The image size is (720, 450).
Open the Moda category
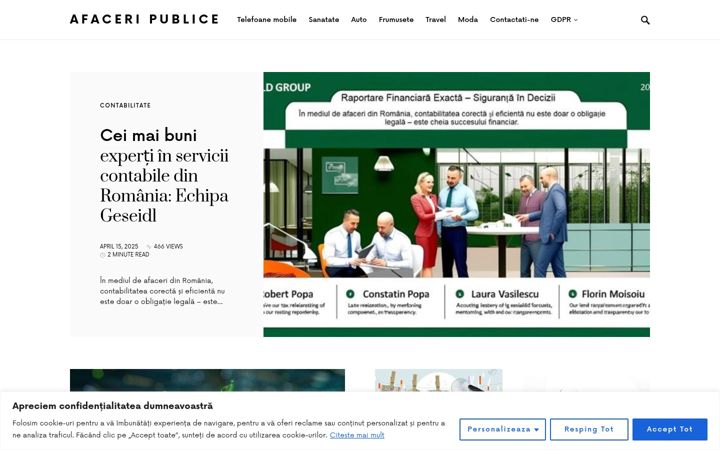tap(467, 20)
